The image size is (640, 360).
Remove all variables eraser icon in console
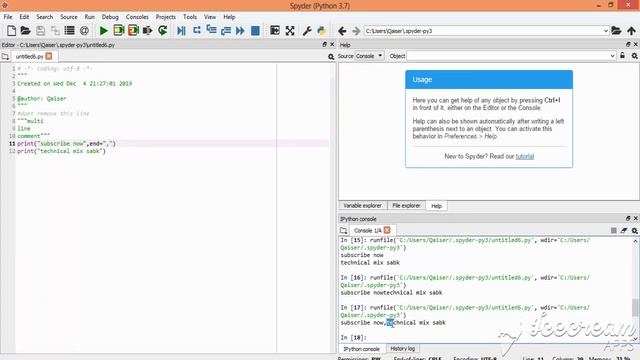point(624,231)
